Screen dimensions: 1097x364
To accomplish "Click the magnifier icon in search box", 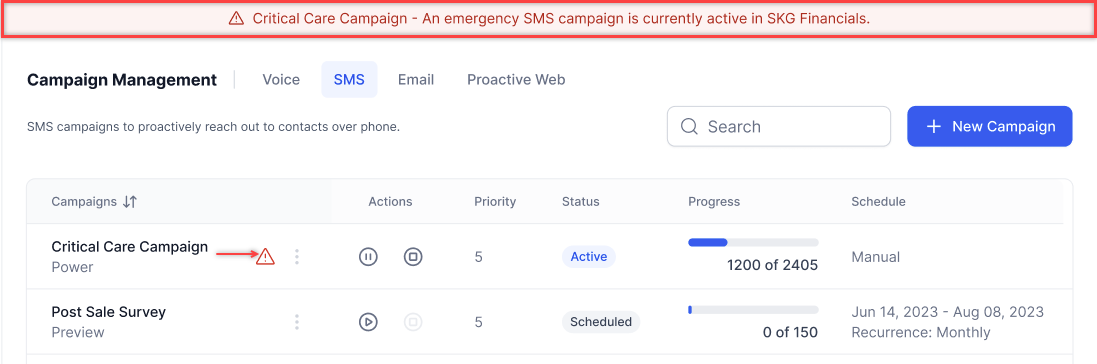I will 689,127.
